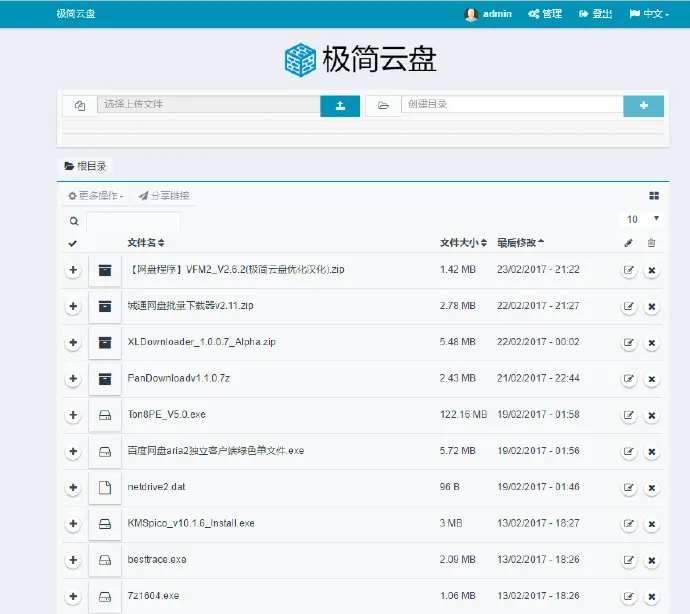Rename netdrive2.dat
This screenshot has width=690, height=614.
628,488
